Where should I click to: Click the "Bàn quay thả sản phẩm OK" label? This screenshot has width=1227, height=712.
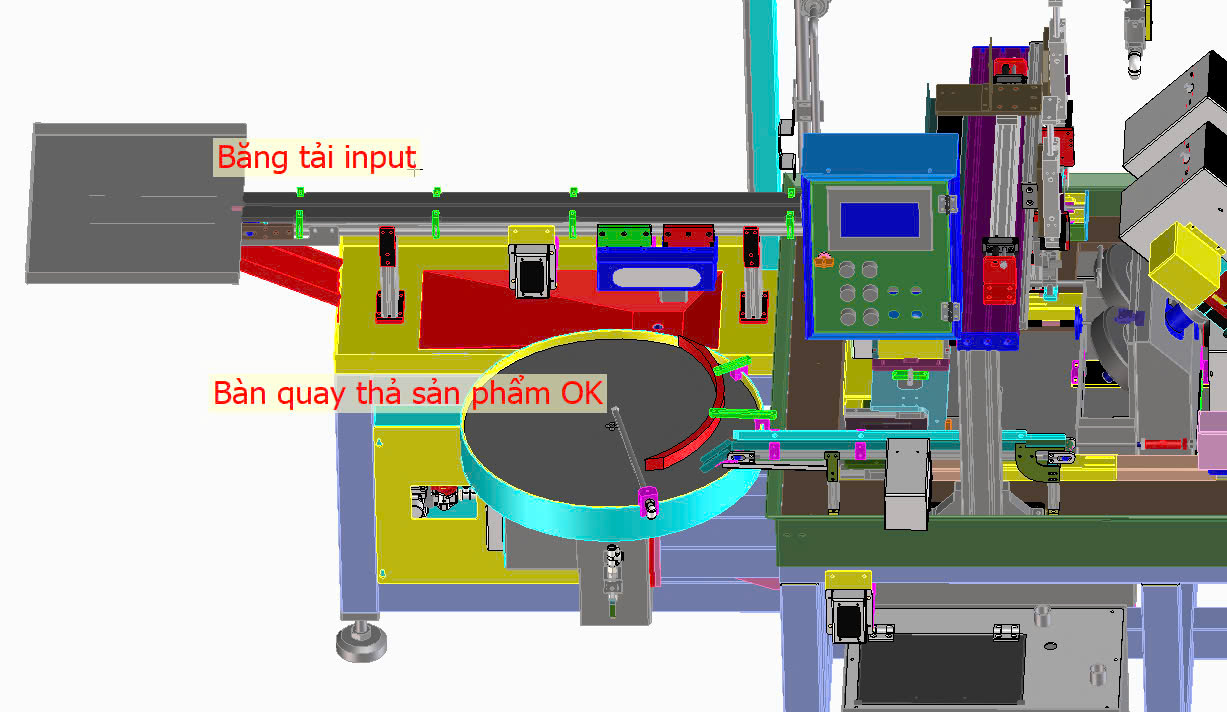point(408,392)
